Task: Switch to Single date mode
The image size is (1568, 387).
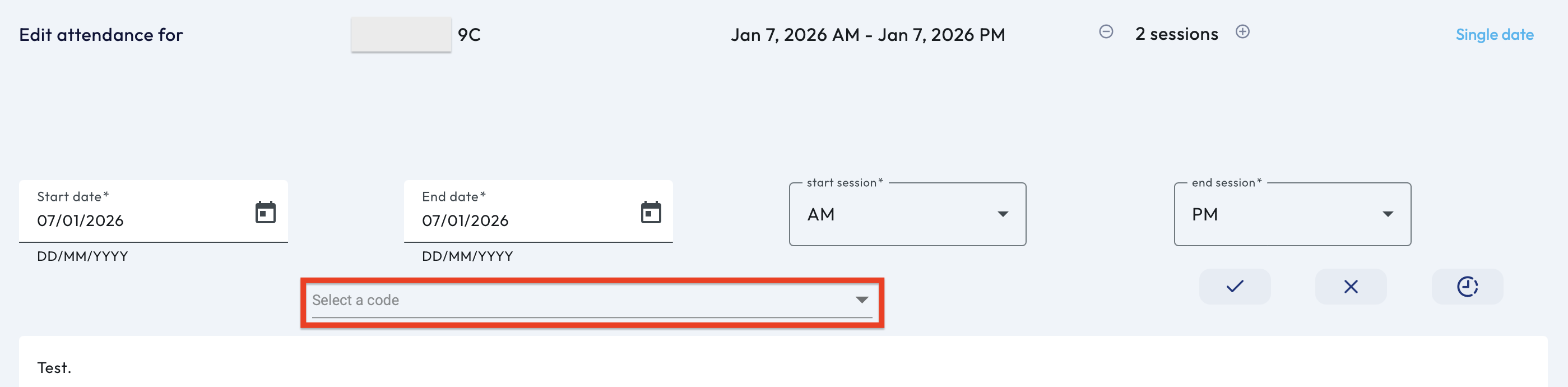Action: pos(1493,35)
